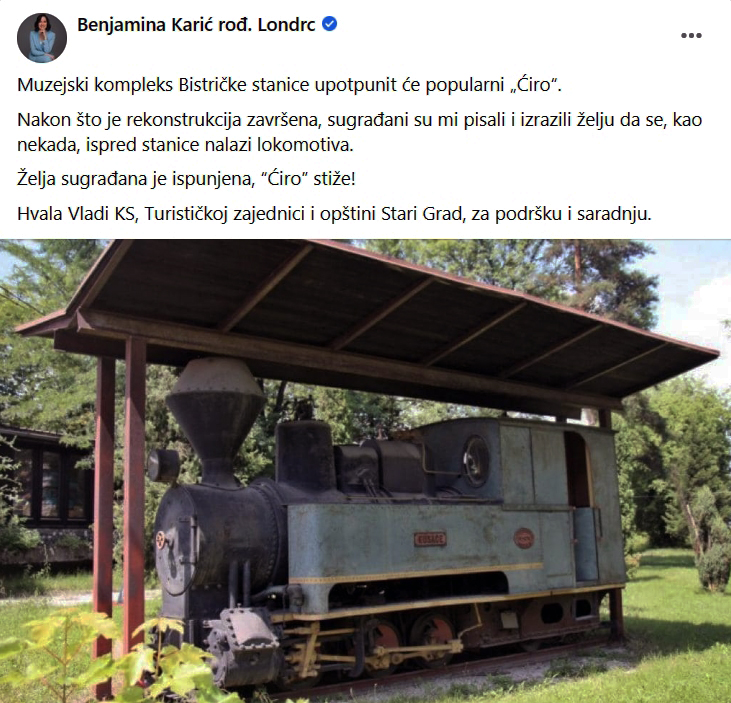Click the open cab doorway of the locomotive

point(577,469)
